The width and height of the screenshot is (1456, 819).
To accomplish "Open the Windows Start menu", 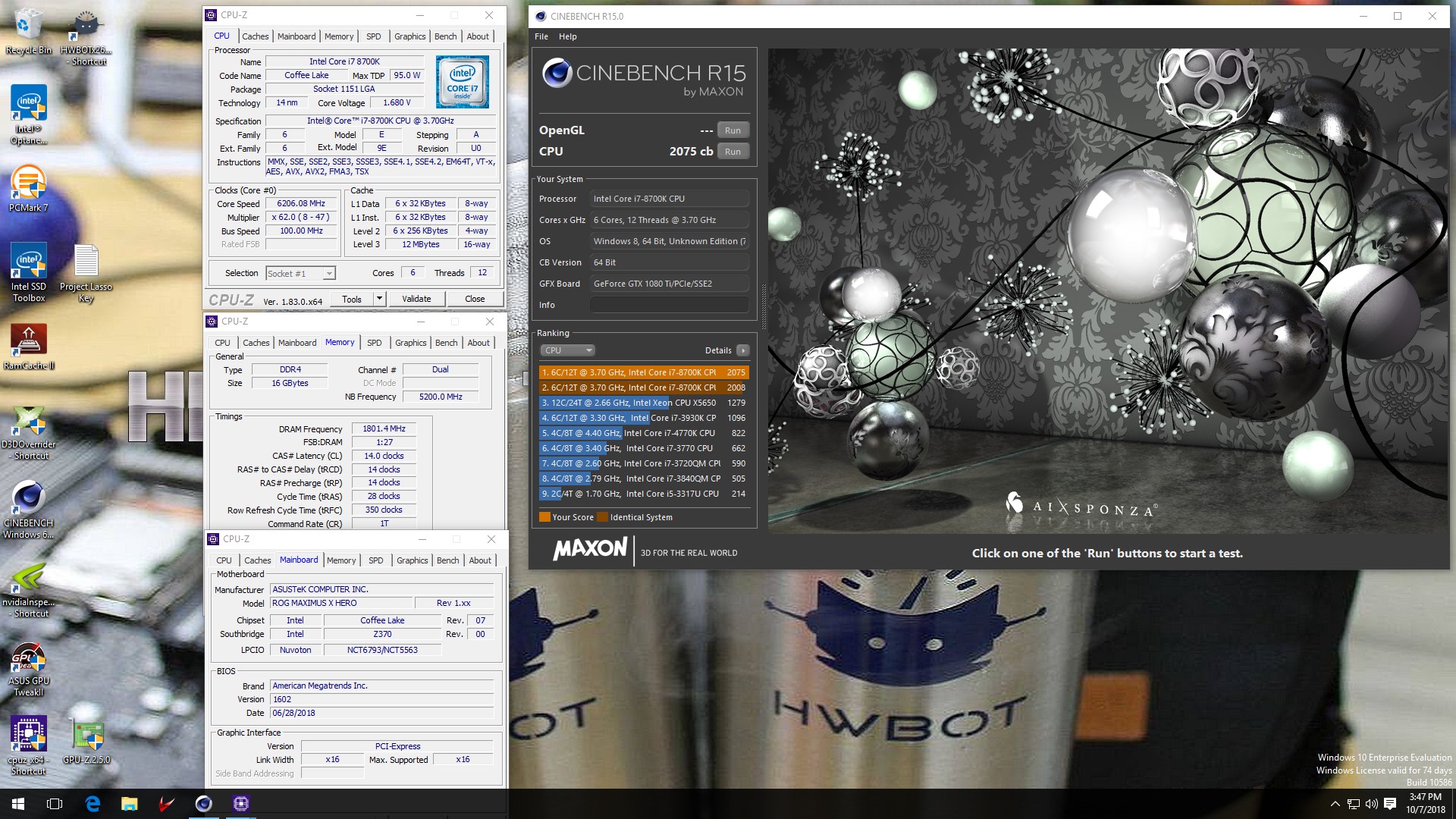I will tap(18, 804).
